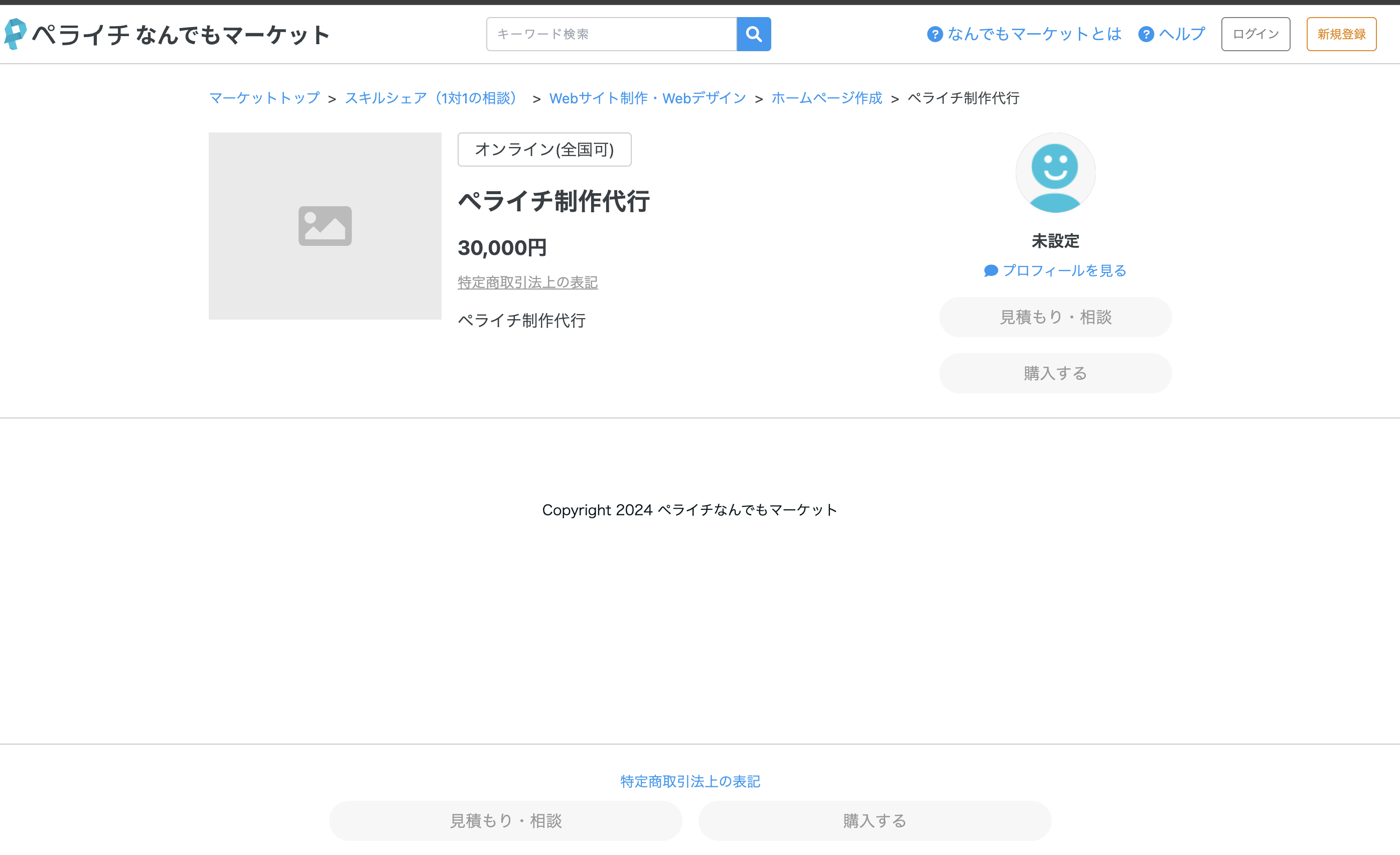Focus the キーワード検索 search field
Screen dimensions: 1400x855
tap(611, 34)
